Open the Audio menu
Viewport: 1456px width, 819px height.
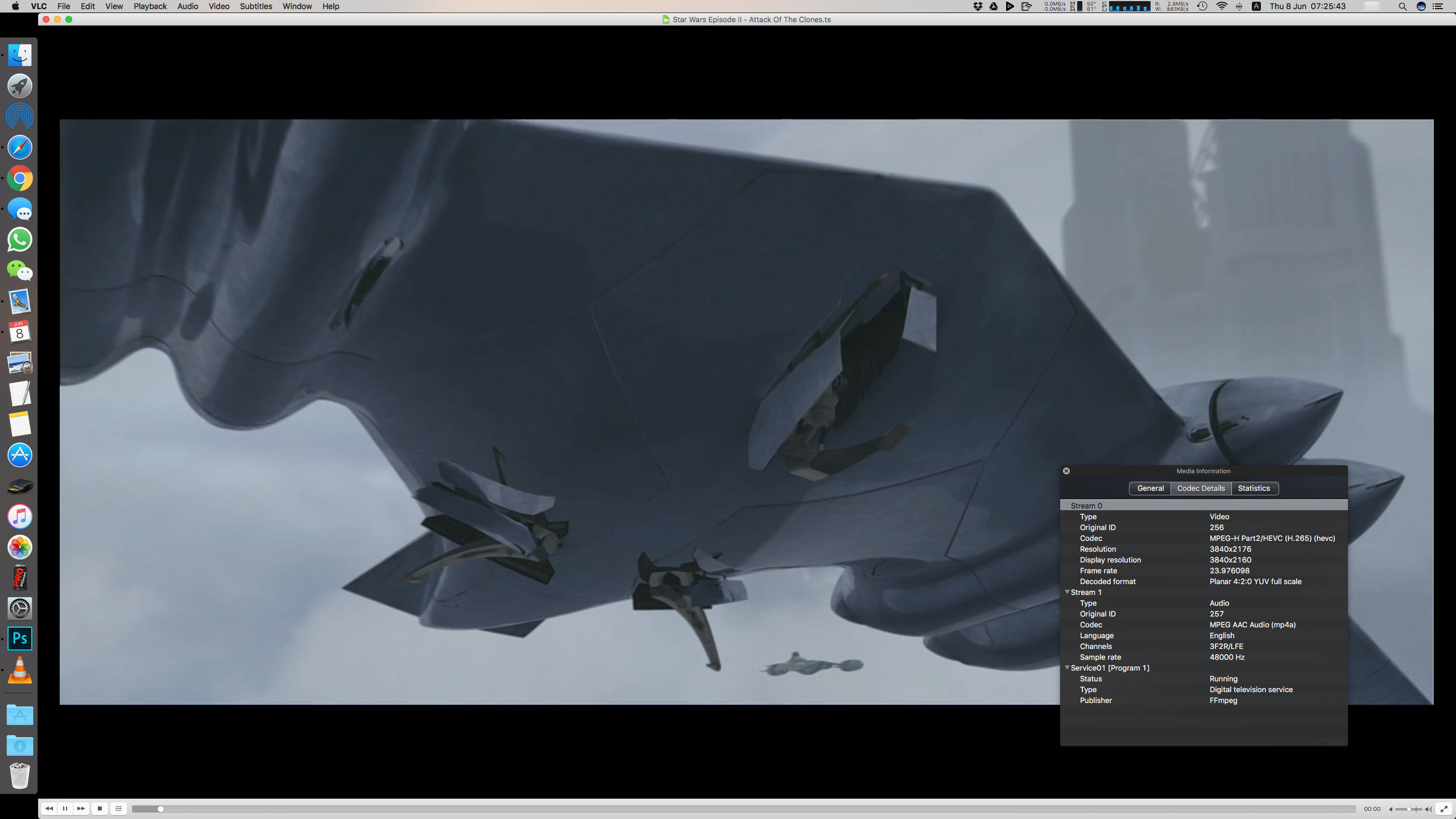188,6
